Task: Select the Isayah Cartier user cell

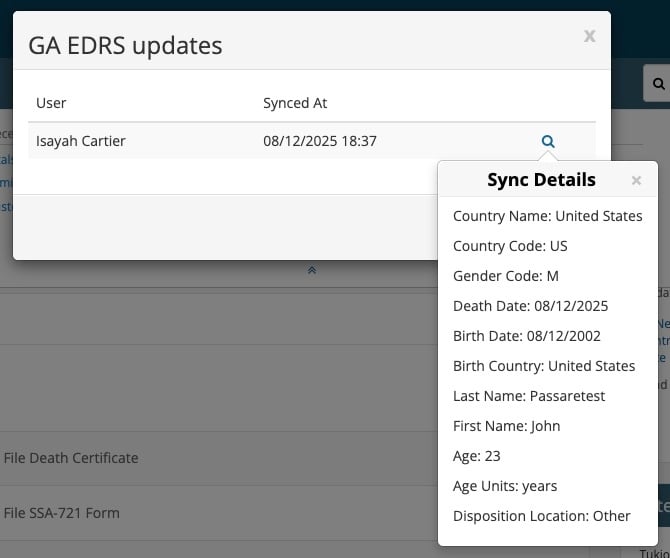Action: [81, 141]
